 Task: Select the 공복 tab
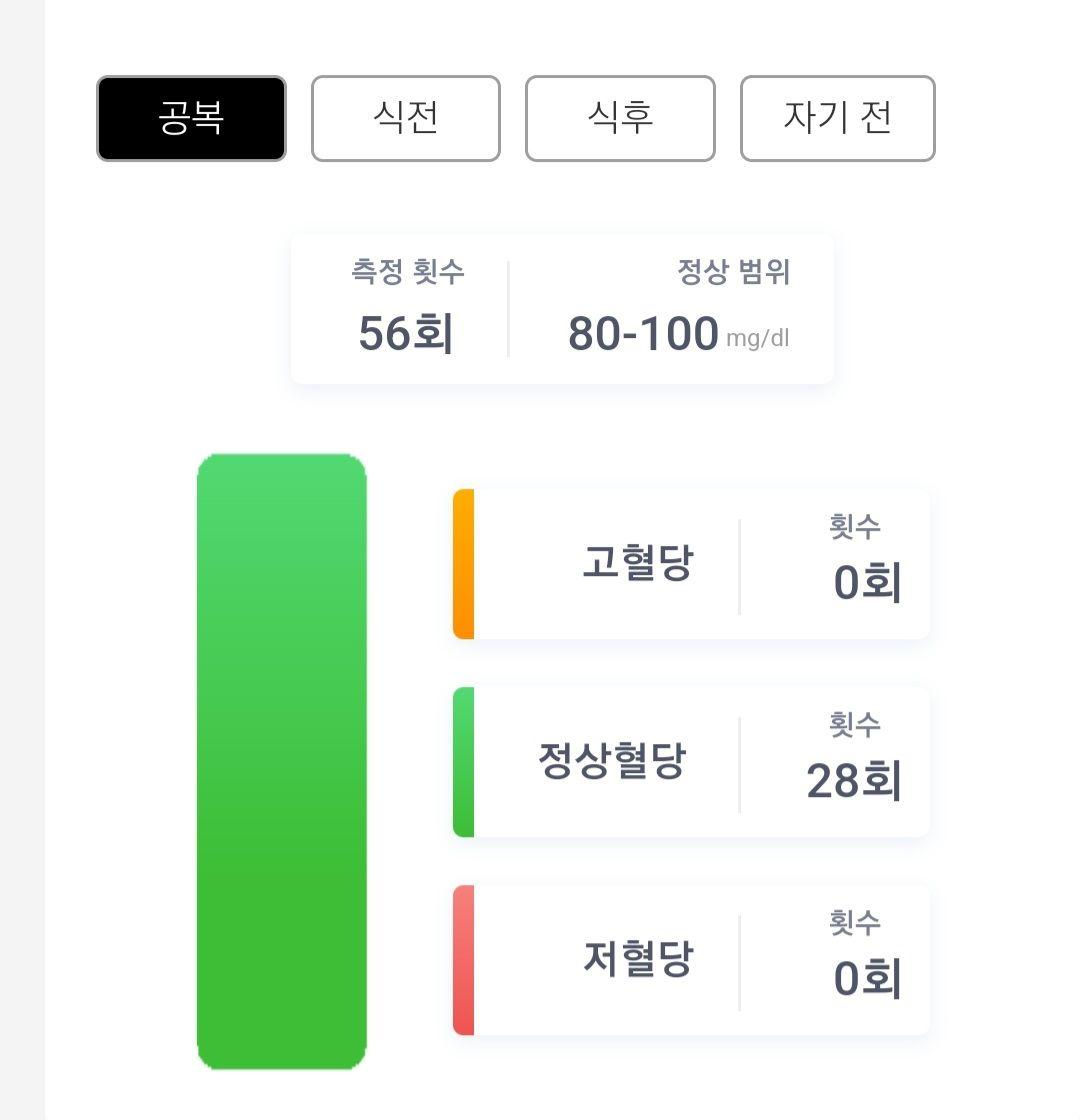191,119
